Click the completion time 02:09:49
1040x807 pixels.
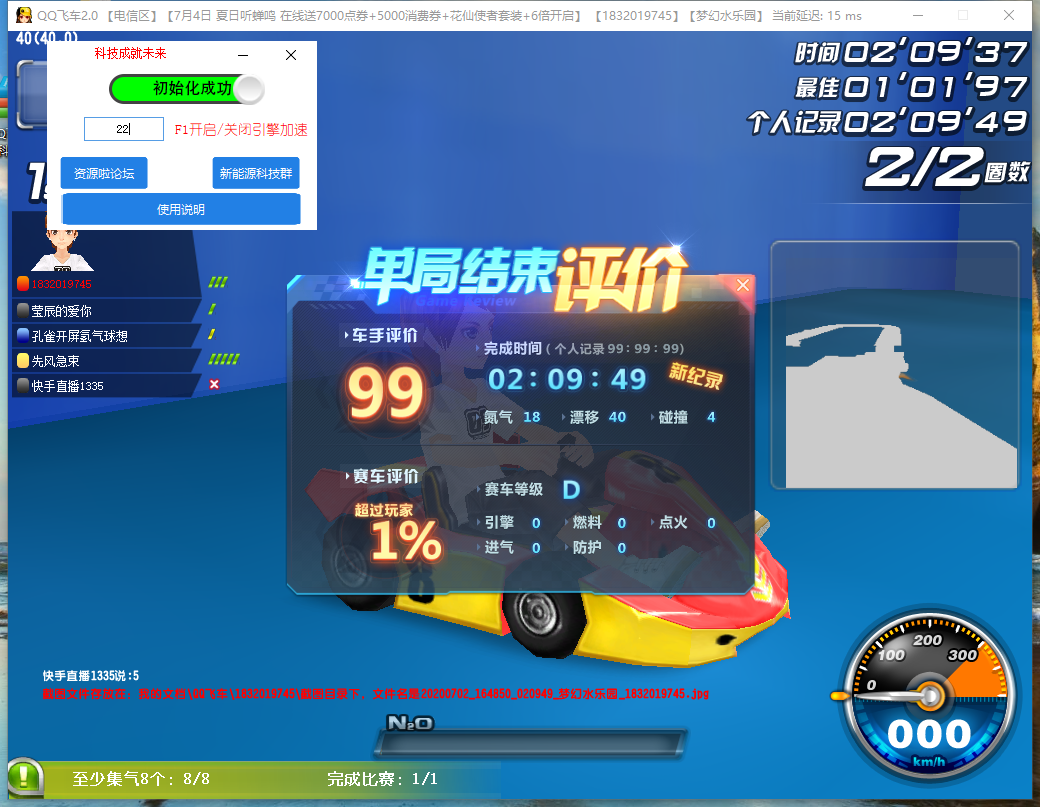click(x=566, y=379)
